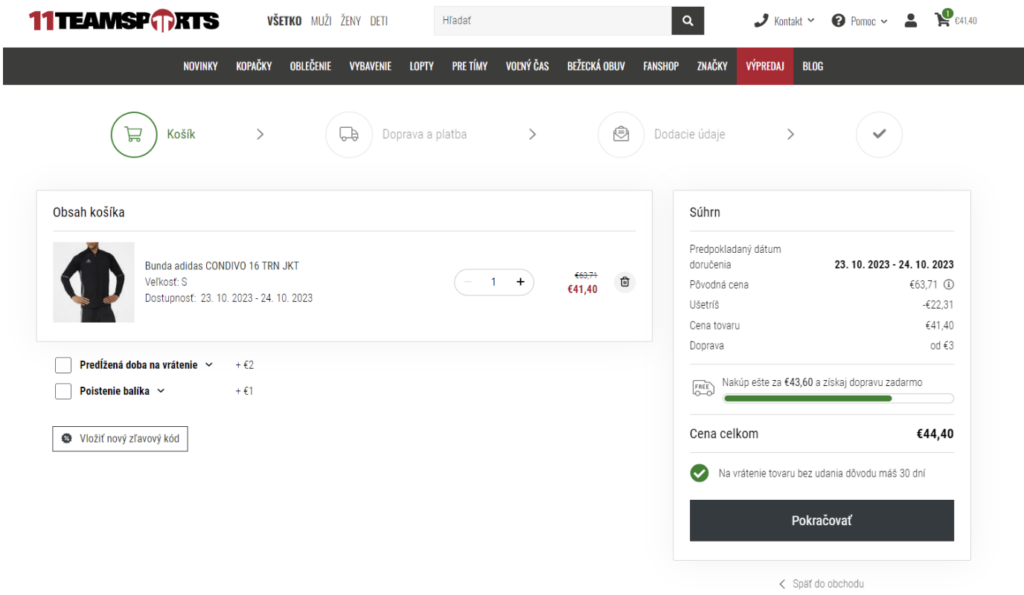The height and width of the screenshot is (595, 1024).
Task: Click the adidas jacket product thumbnail
Action: (x=93, y=282)
